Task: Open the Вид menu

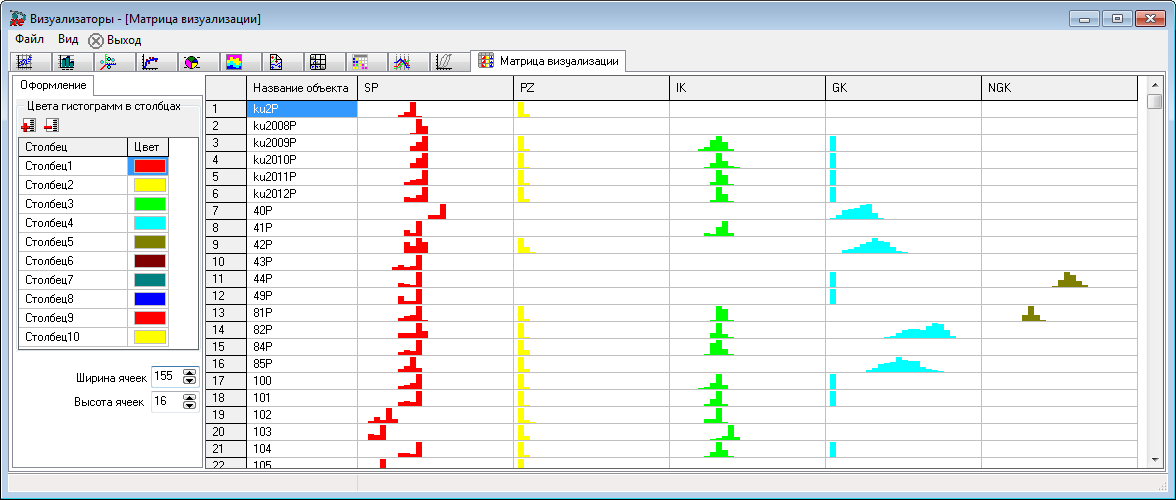Action: click(x=68, y=39)
